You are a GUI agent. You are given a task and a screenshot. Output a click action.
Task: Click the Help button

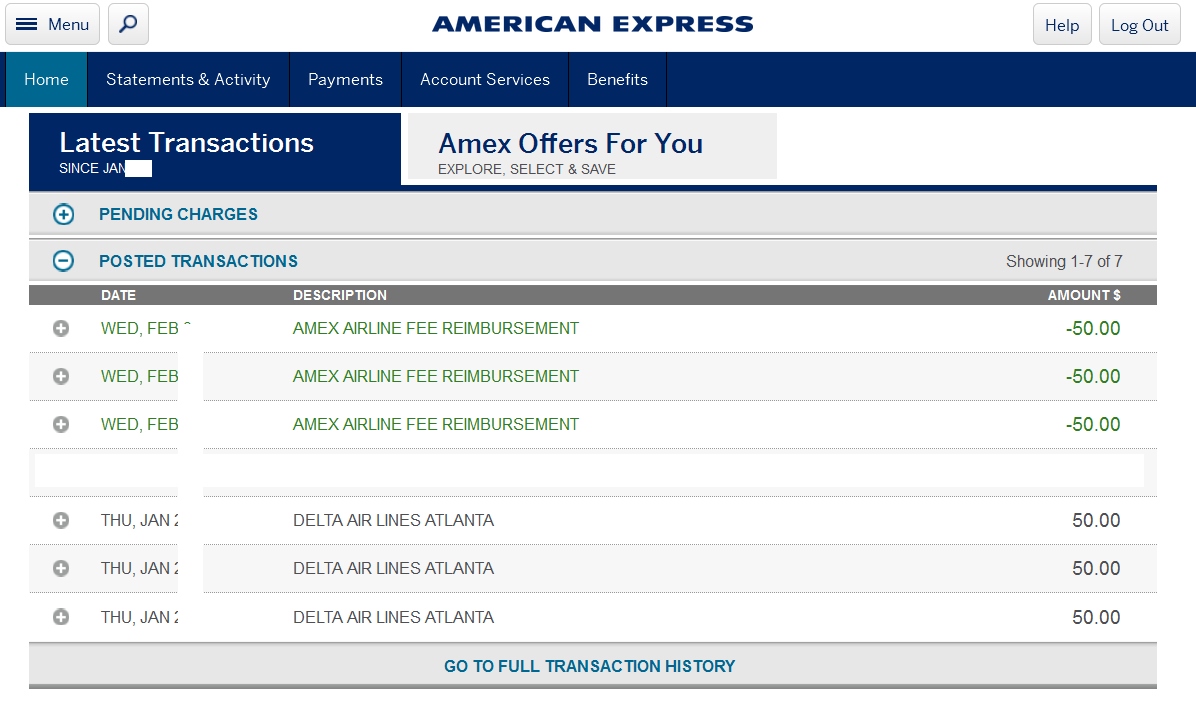[x=1062, y=25]
